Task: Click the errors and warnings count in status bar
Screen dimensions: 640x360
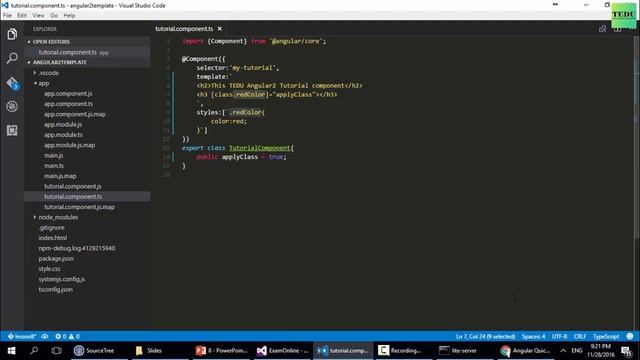Action: 67,336
